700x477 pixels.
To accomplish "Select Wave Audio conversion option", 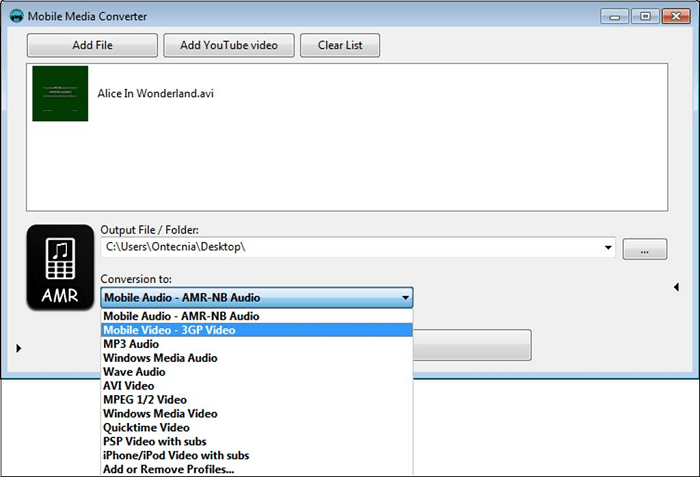I will pyautogui.click(x=257, y=372).
